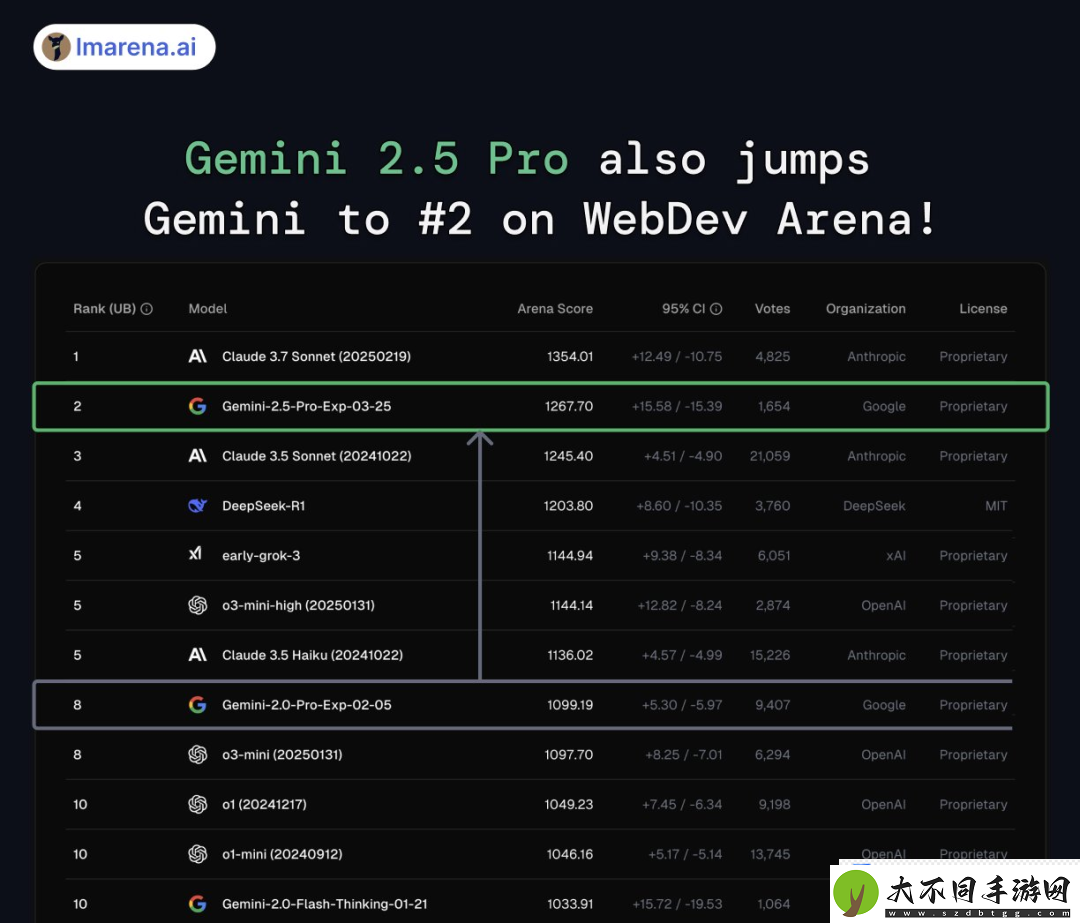Screen dimensions: 1080x923
Task: Click the Google icon for Gemini-2.5-Pro-Exp-03-25
Action: (198, 406)
